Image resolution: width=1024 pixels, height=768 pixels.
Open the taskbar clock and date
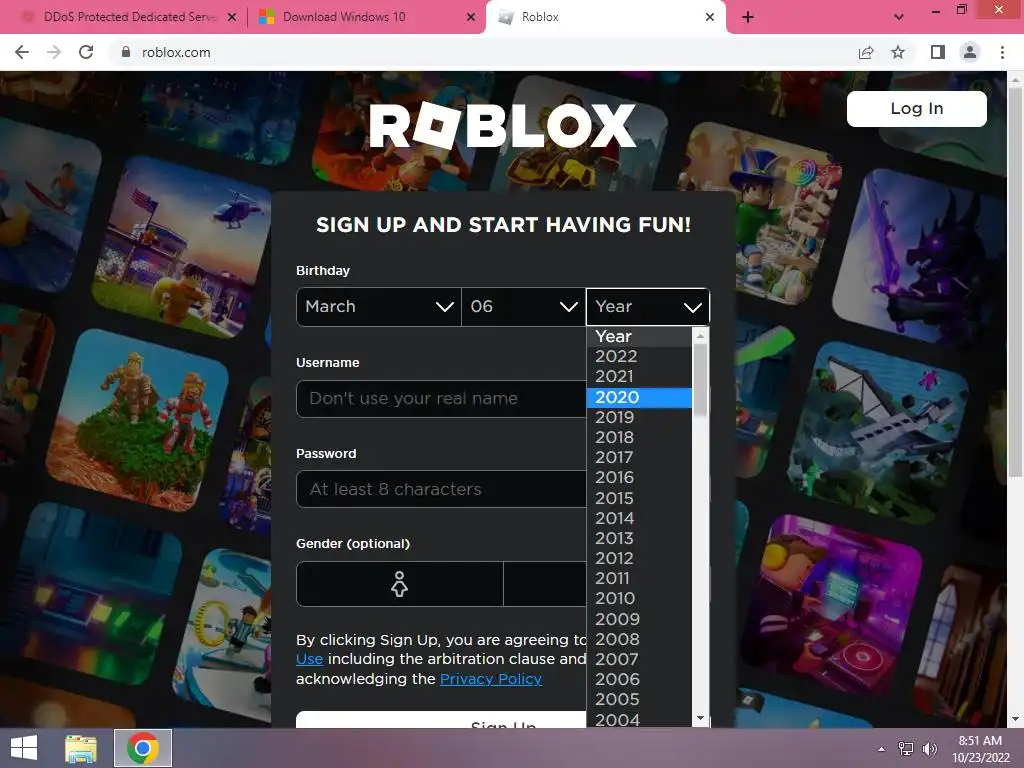pyautogui.click(x=980, y=749)
